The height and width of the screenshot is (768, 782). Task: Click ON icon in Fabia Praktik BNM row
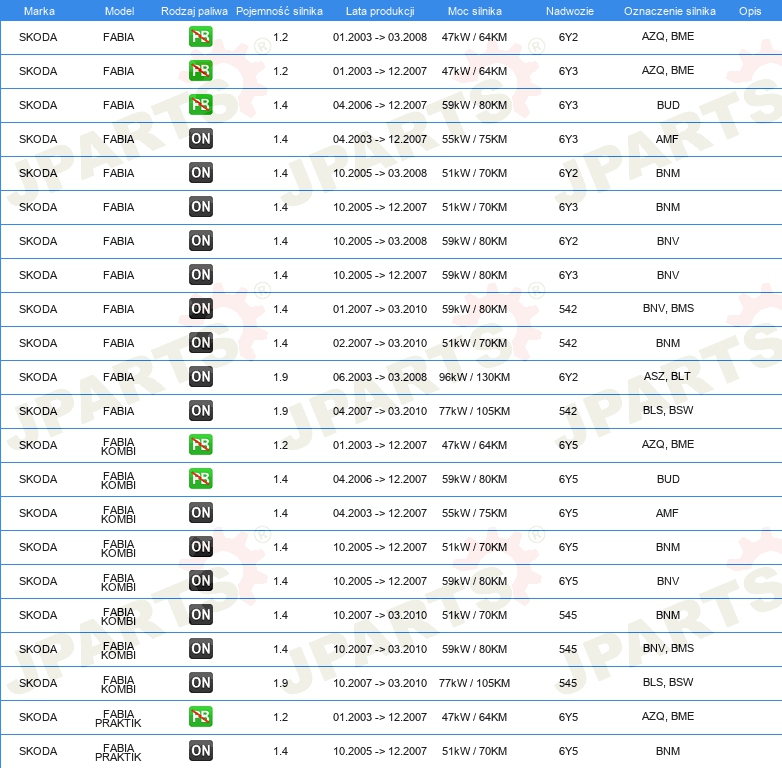200,751
